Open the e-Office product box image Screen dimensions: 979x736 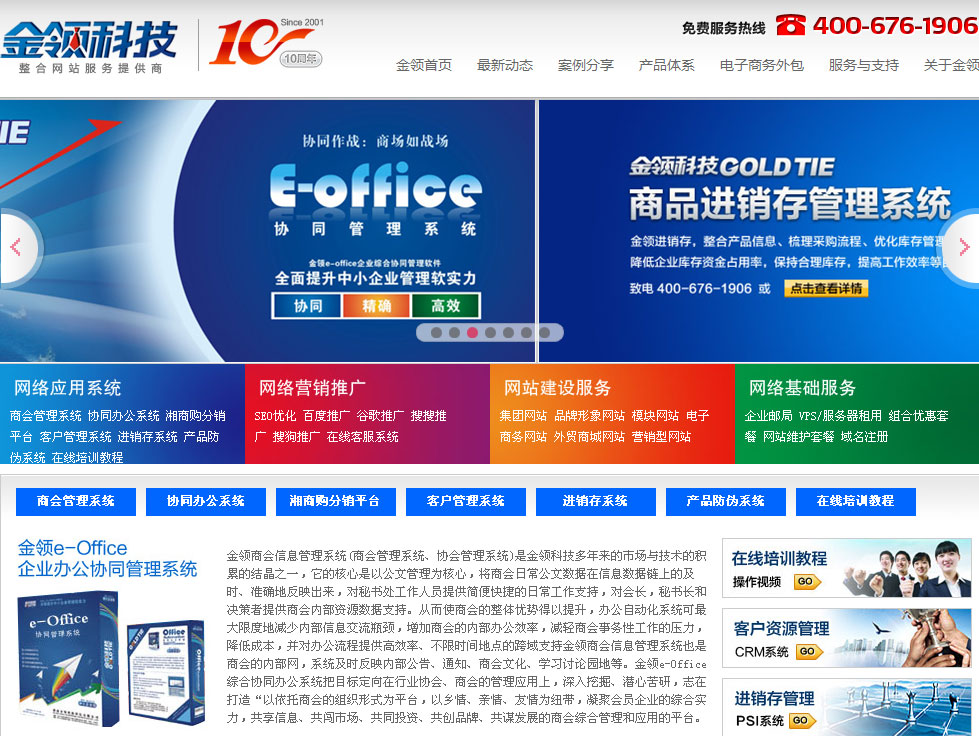[x=112, y=658]
